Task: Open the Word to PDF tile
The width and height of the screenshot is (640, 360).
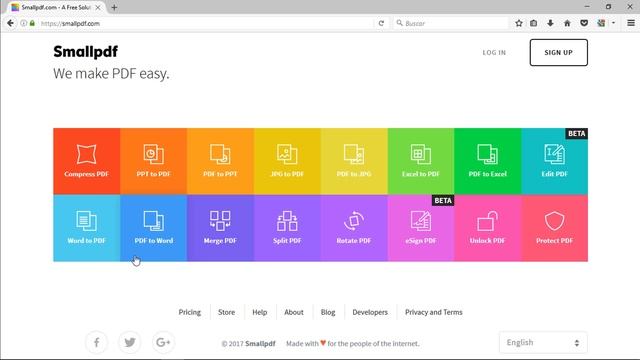Action: 87,228
